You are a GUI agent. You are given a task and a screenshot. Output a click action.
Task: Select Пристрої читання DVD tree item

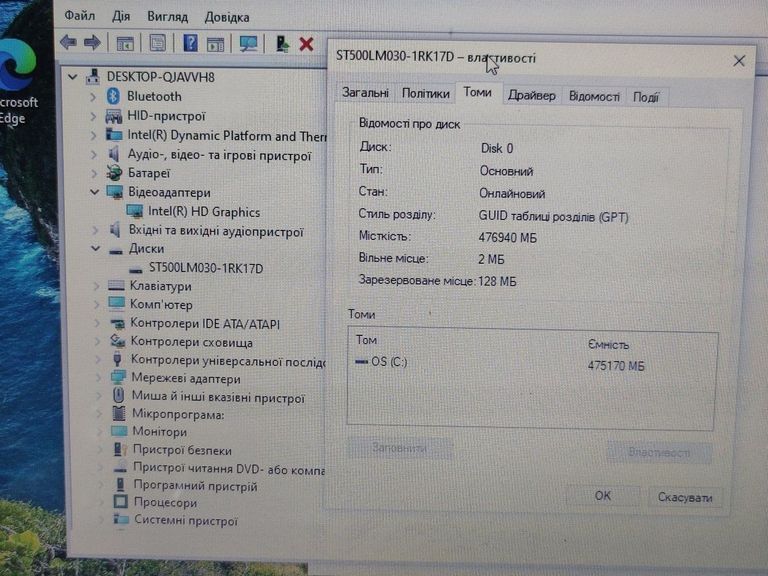coord(229,469)
